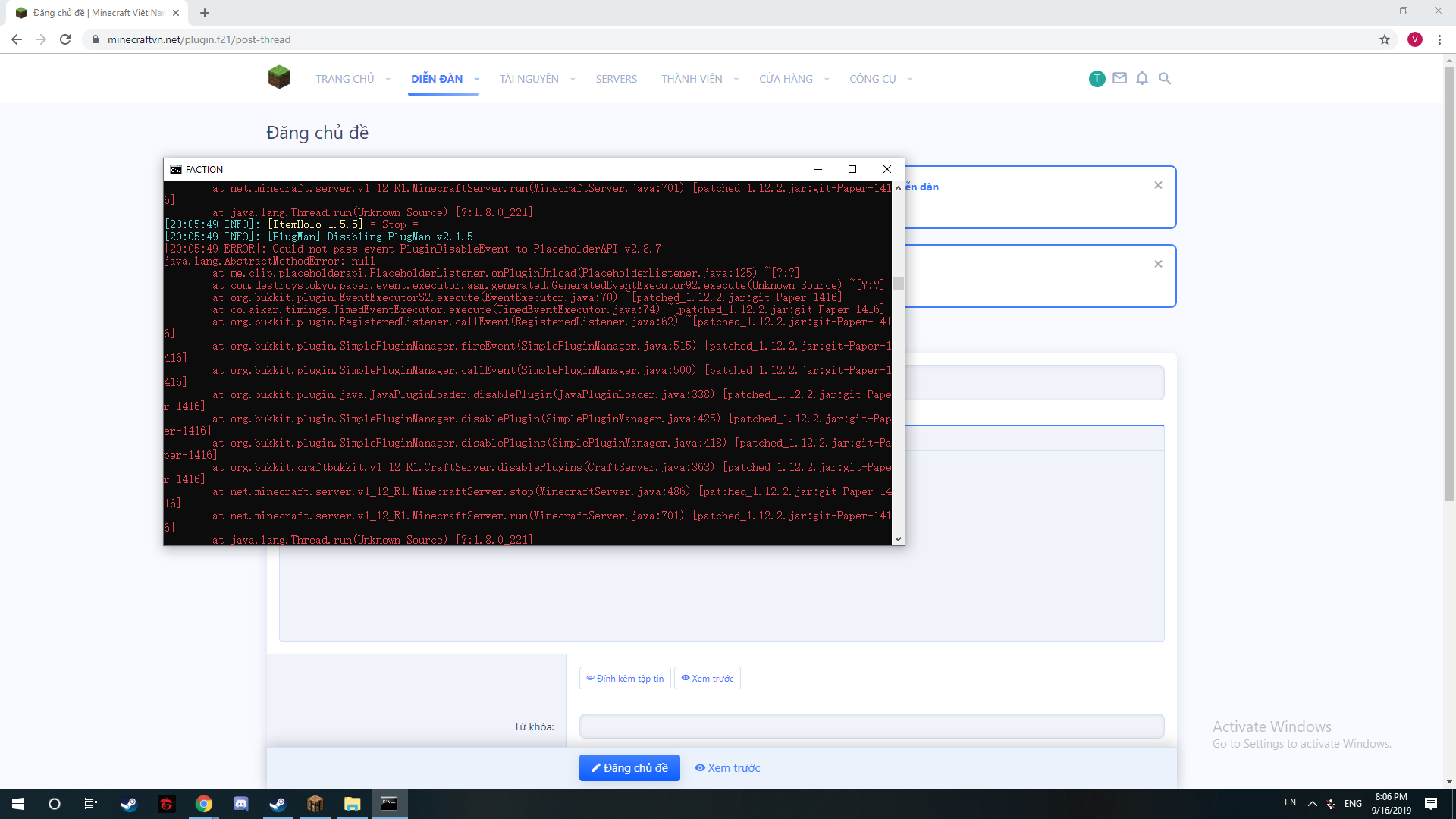The width and height of the screenshot is (1456, 819).
Task: Click the Từ khóa input field
Action: click(871, 726)
